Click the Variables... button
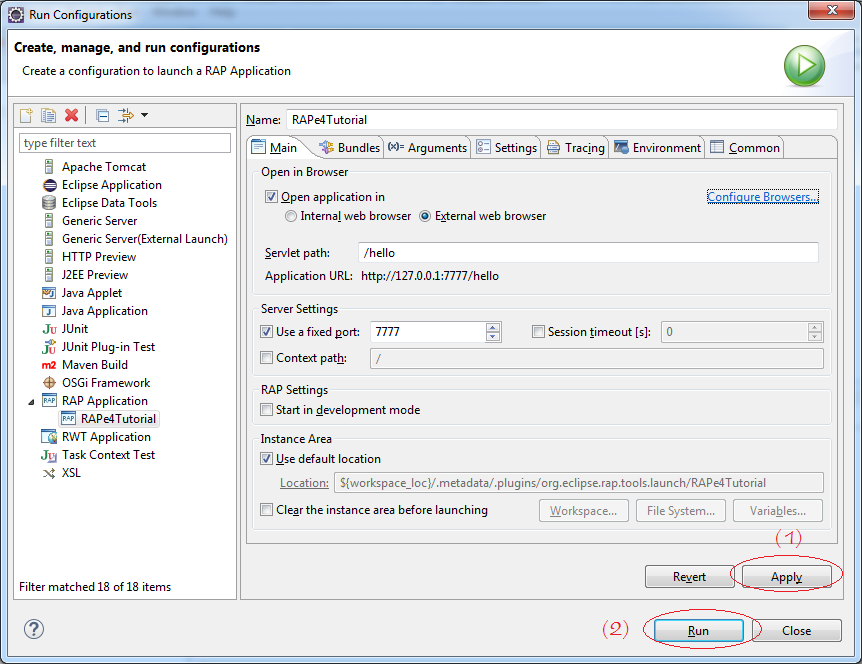862x664 pixels. [x=778, y=511]
